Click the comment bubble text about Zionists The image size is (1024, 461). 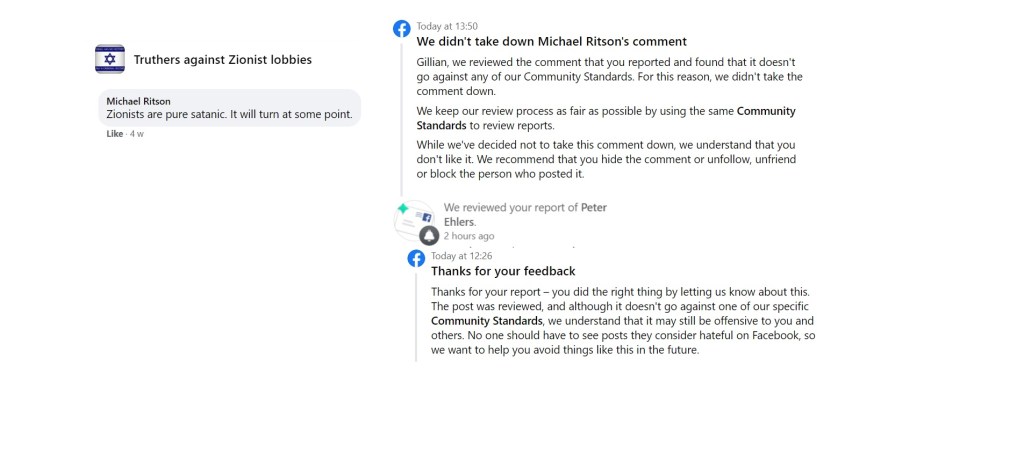[x=229, y=114]
